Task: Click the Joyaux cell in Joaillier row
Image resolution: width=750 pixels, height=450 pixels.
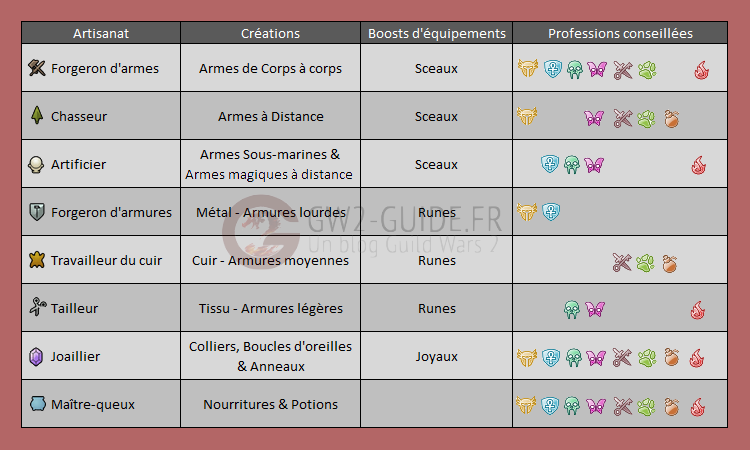Action: [436, 356]
